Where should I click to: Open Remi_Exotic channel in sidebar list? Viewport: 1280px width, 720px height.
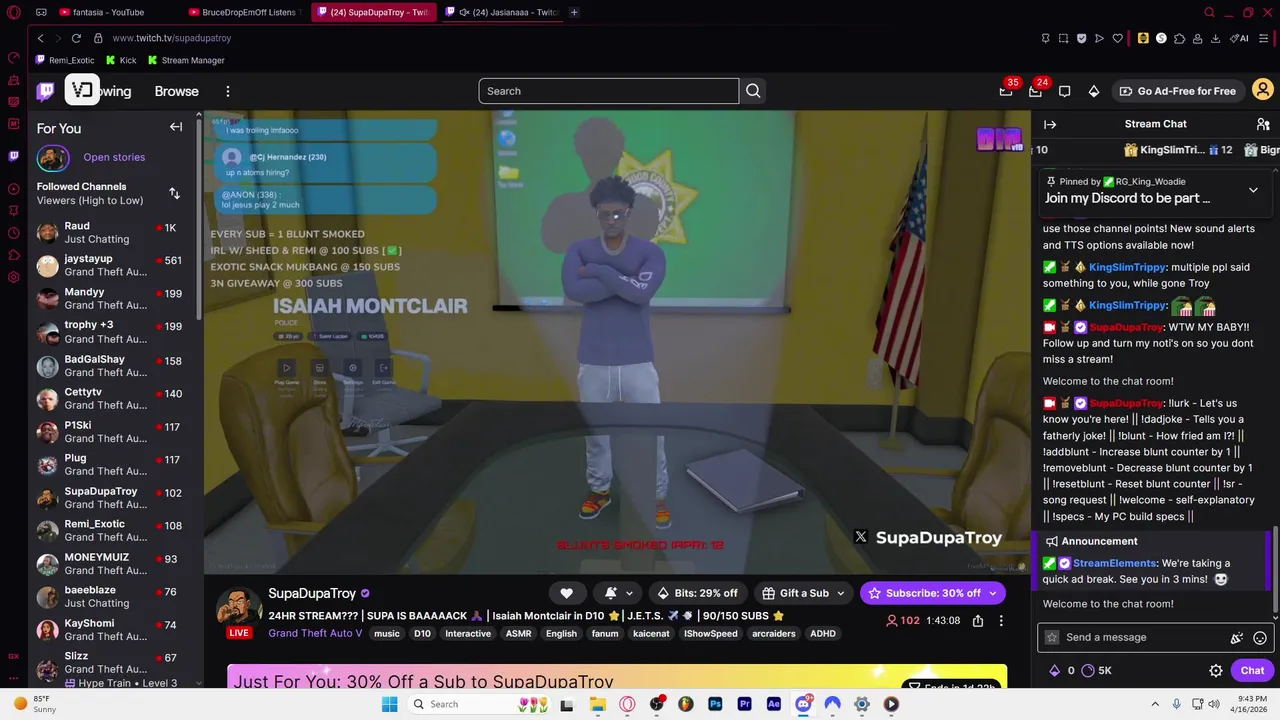(114, 530)
